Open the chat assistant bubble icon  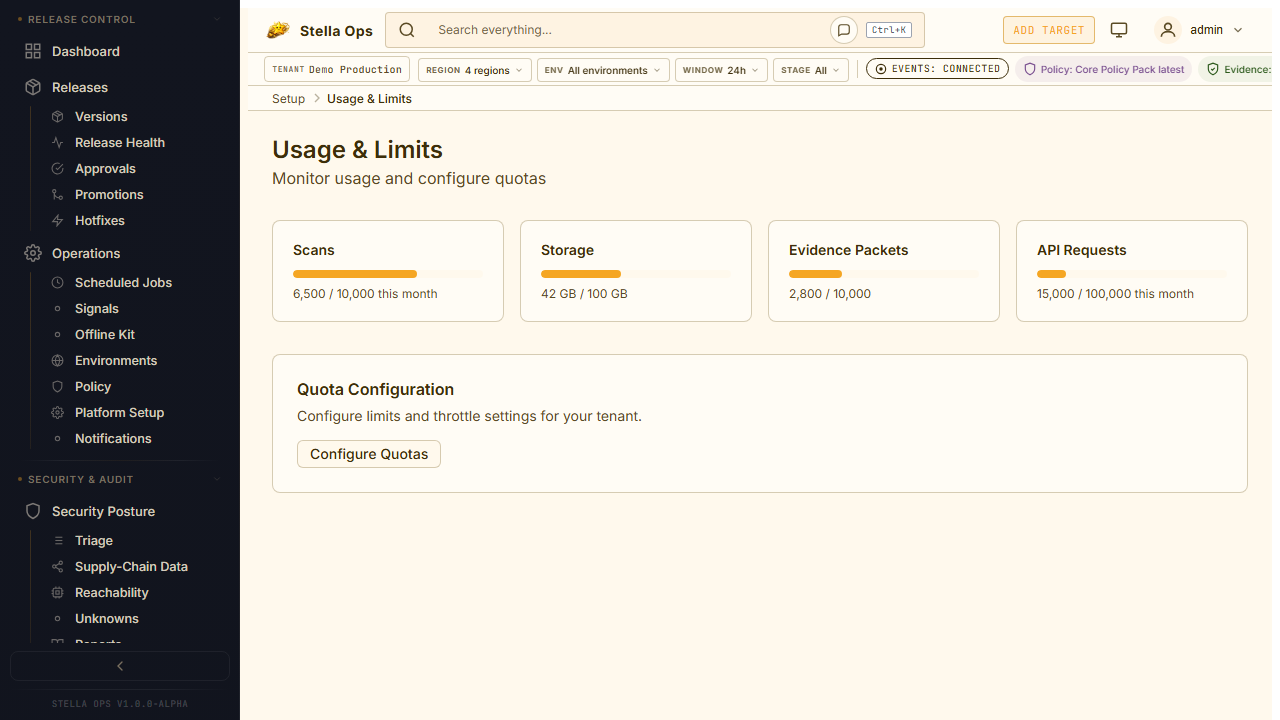[843, 30]
